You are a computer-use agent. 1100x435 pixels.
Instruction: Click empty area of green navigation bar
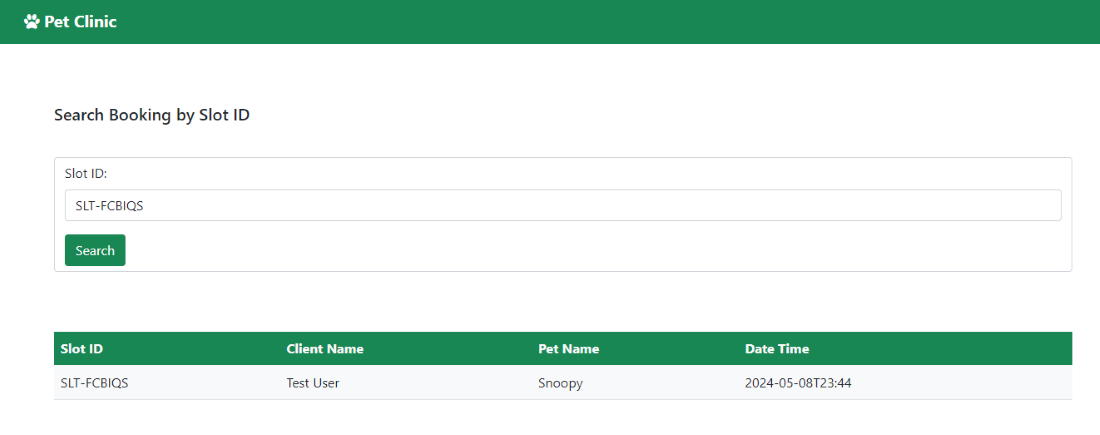(x=600, y=21)
